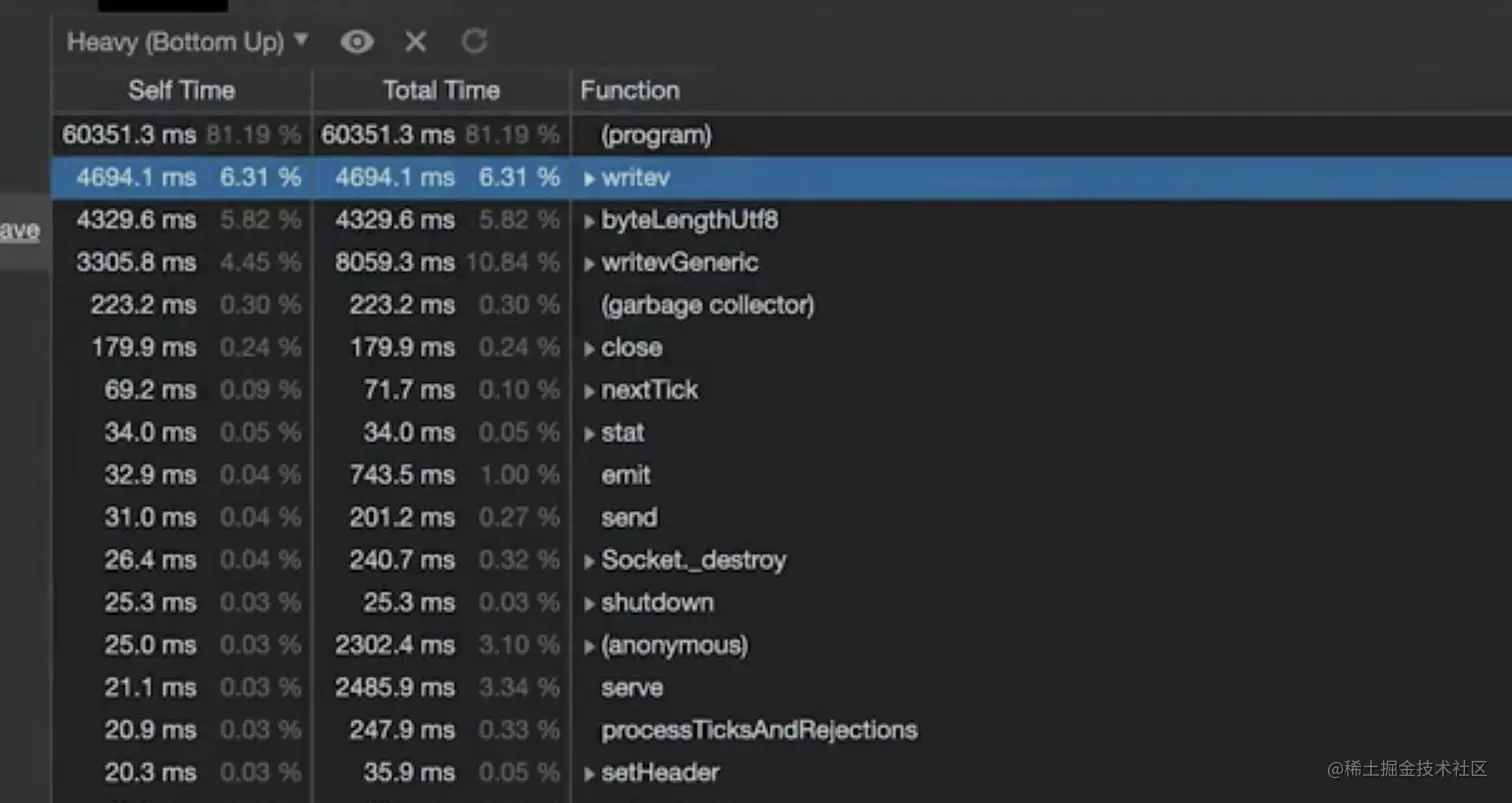Expand the shutdown function row
Image resolution: width=1512 pixels, height=803 pixels.
click(x=589, y=604)
